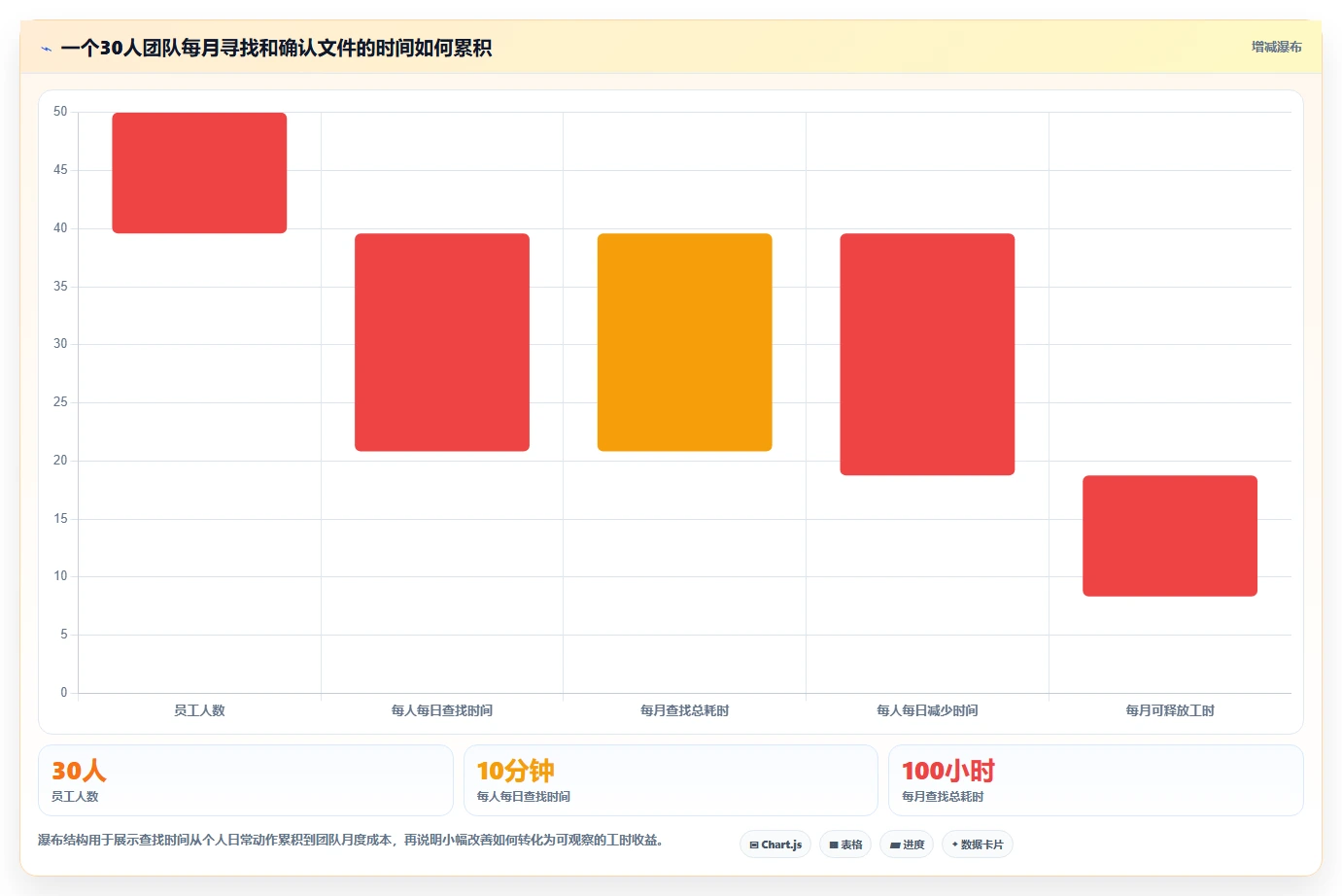Click the y-axis value 20

coord(60,461)
